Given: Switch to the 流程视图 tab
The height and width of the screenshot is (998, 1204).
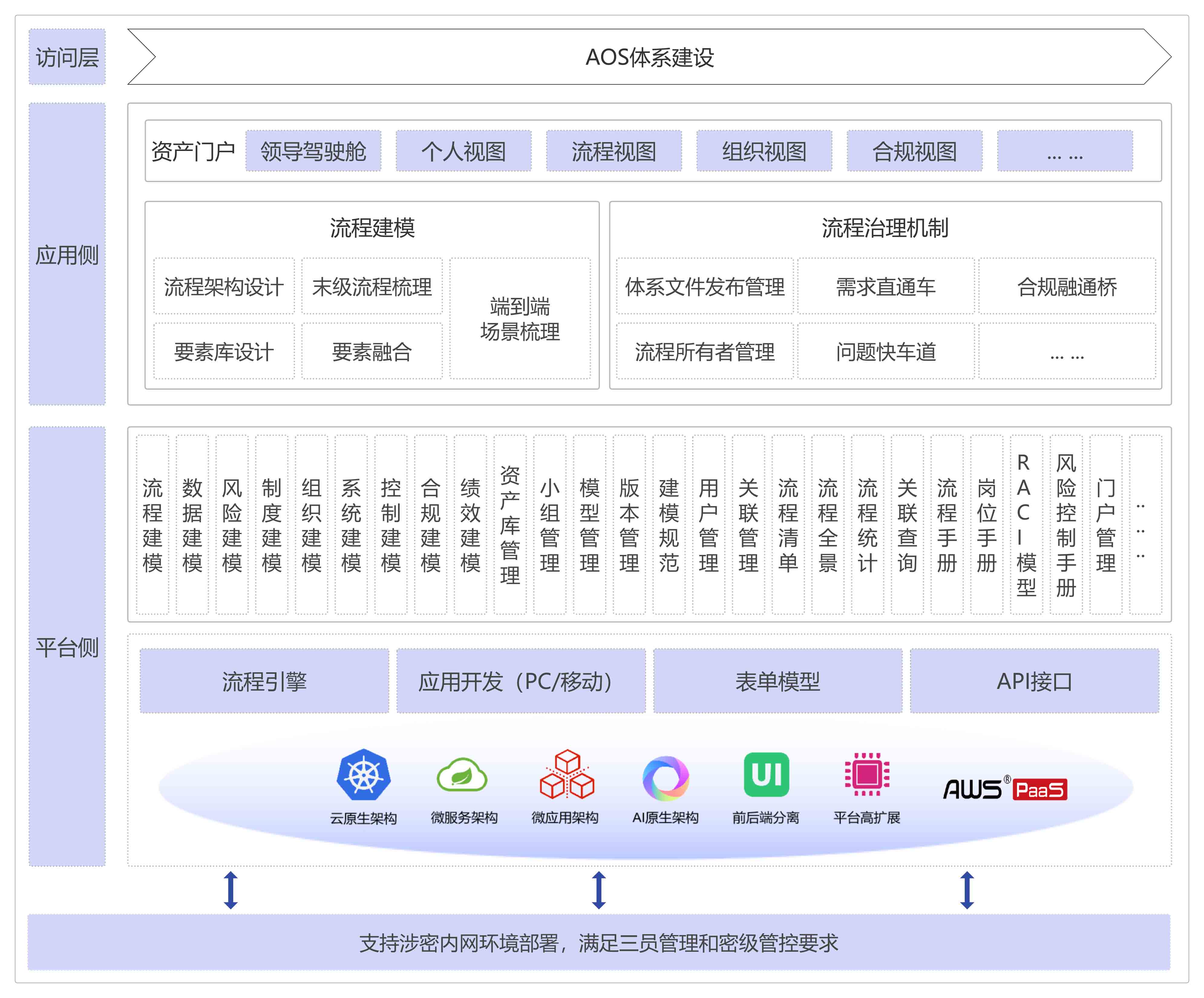Looking at the screenshot, I should 613,151.
